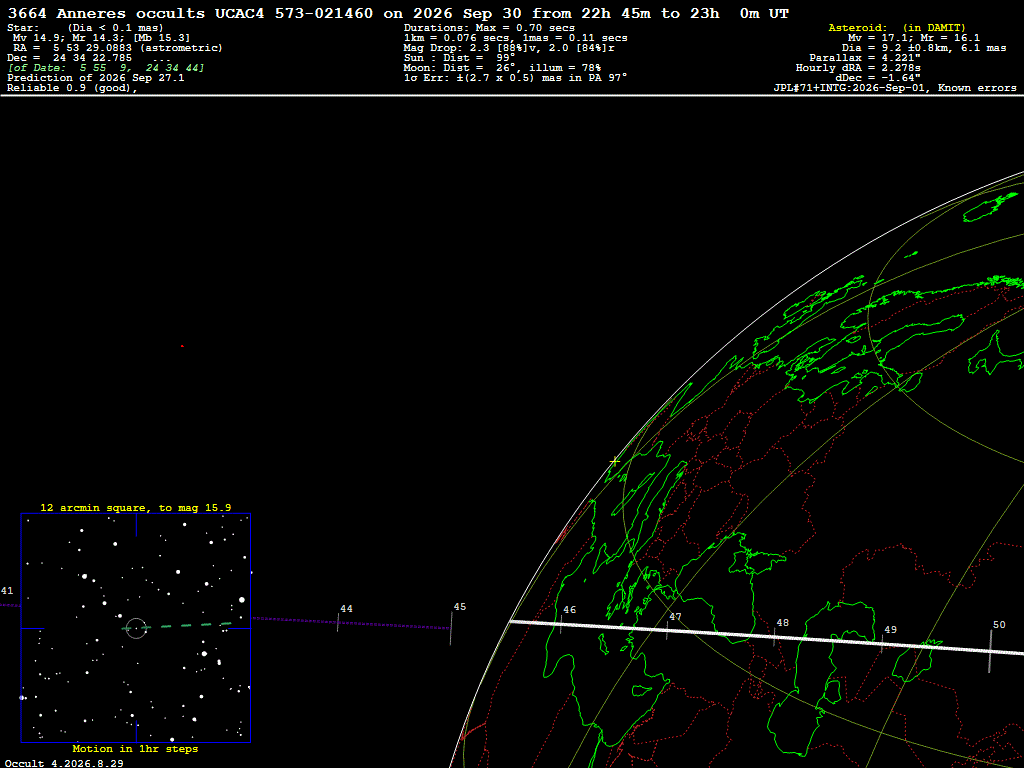
Task: Click the small red dot in black sky
Action: point(182,346)
